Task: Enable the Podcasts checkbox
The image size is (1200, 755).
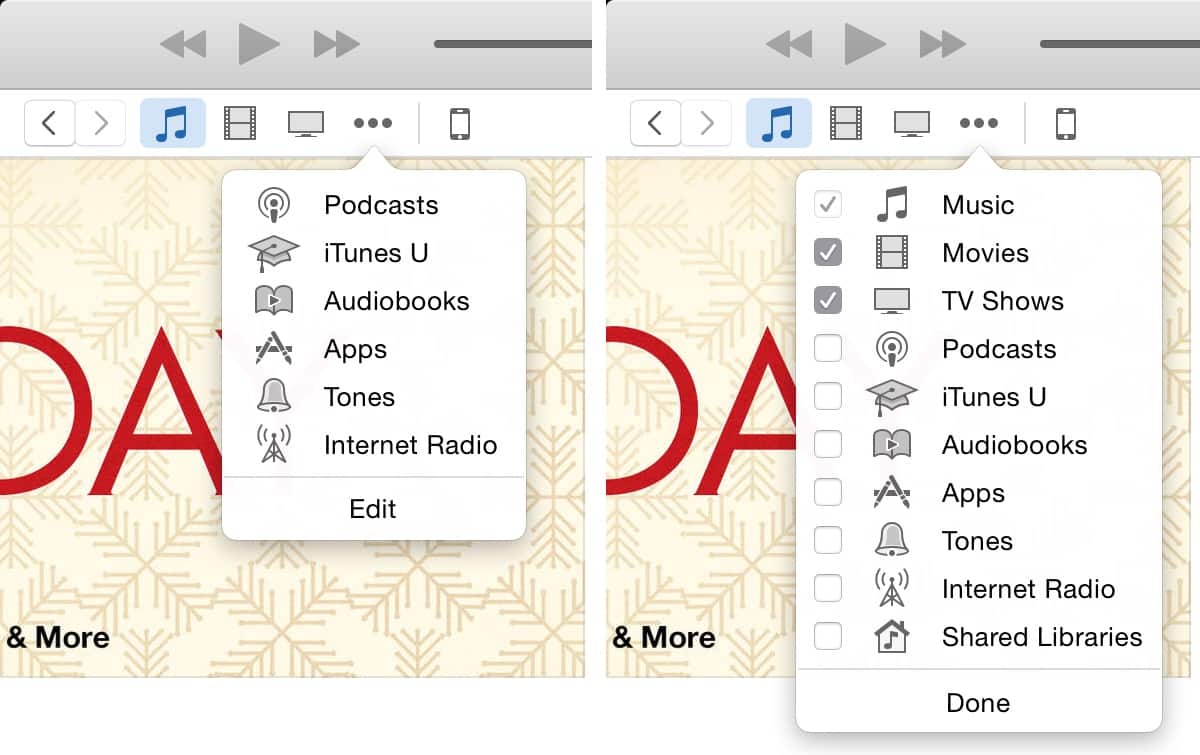Action: 828,349
